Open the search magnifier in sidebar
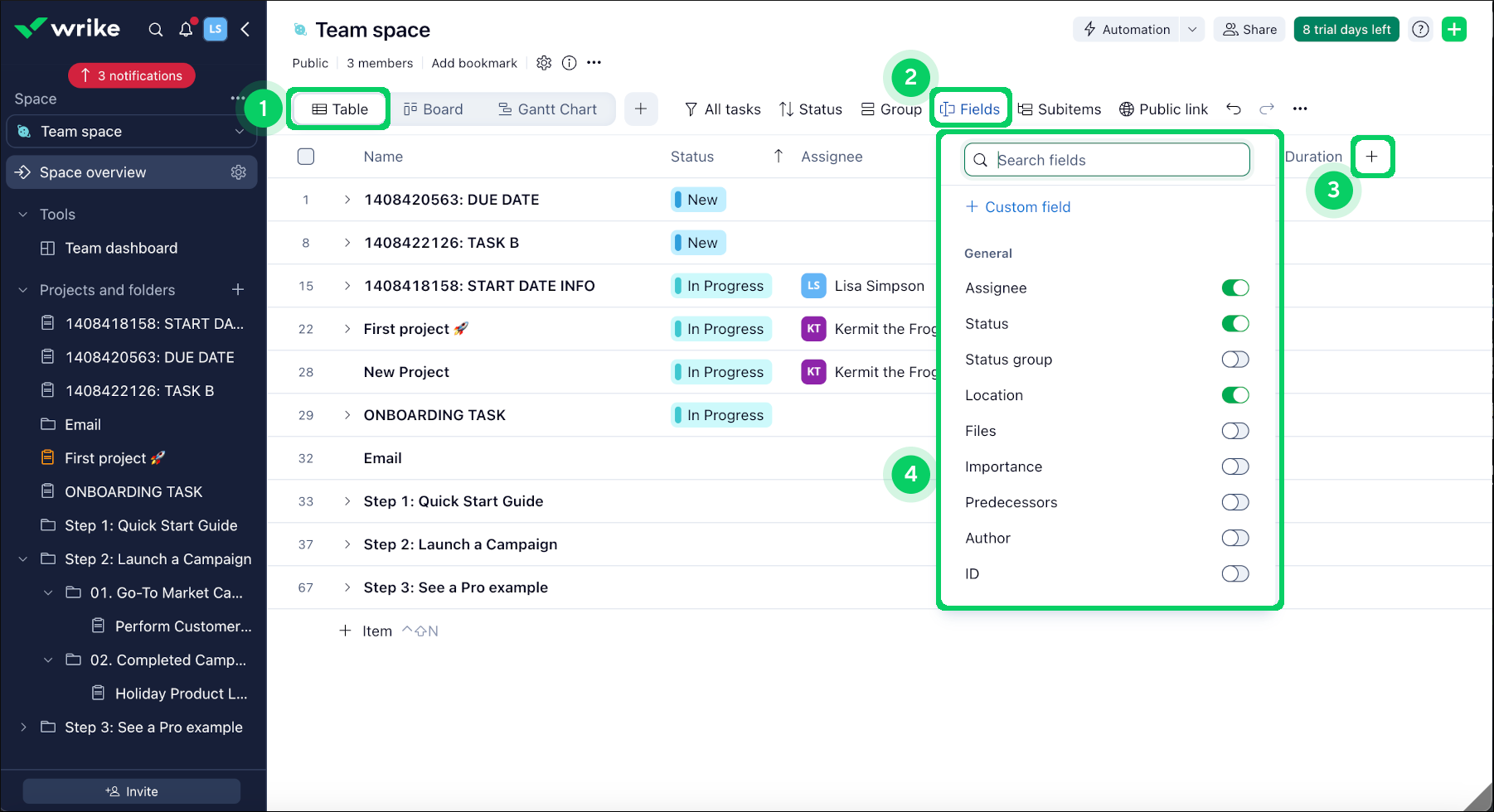Viewport: 1494px width, 812px height. coord(155,30)
